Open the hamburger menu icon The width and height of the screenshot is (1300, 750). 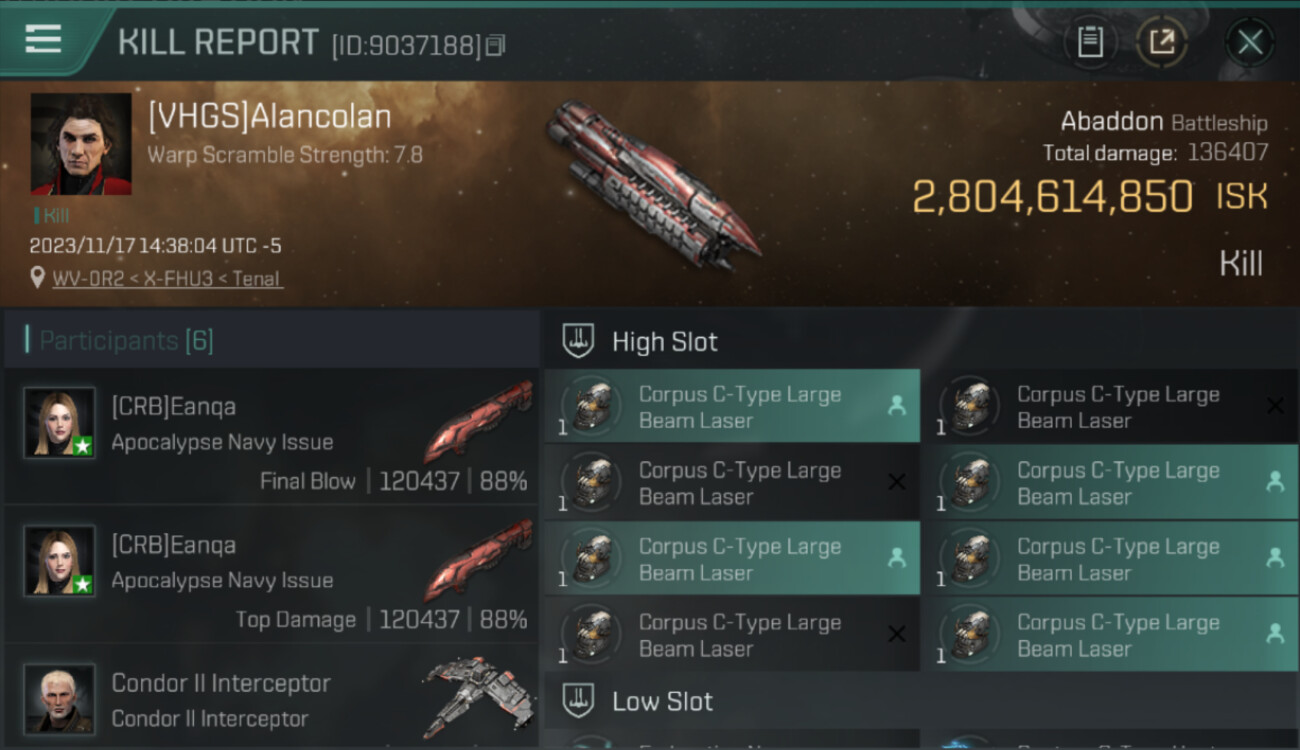43,40
